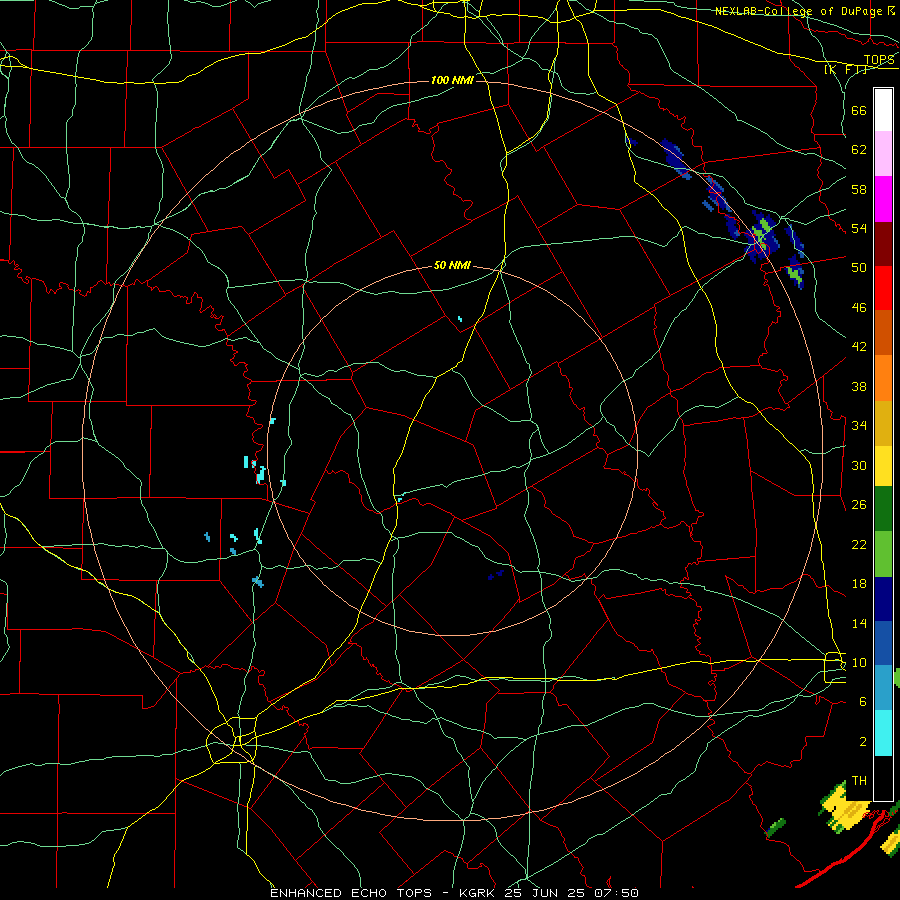This screenshot has width=900, height=900.
Task: Click the legend value '50'
Action: pos(859,267)
